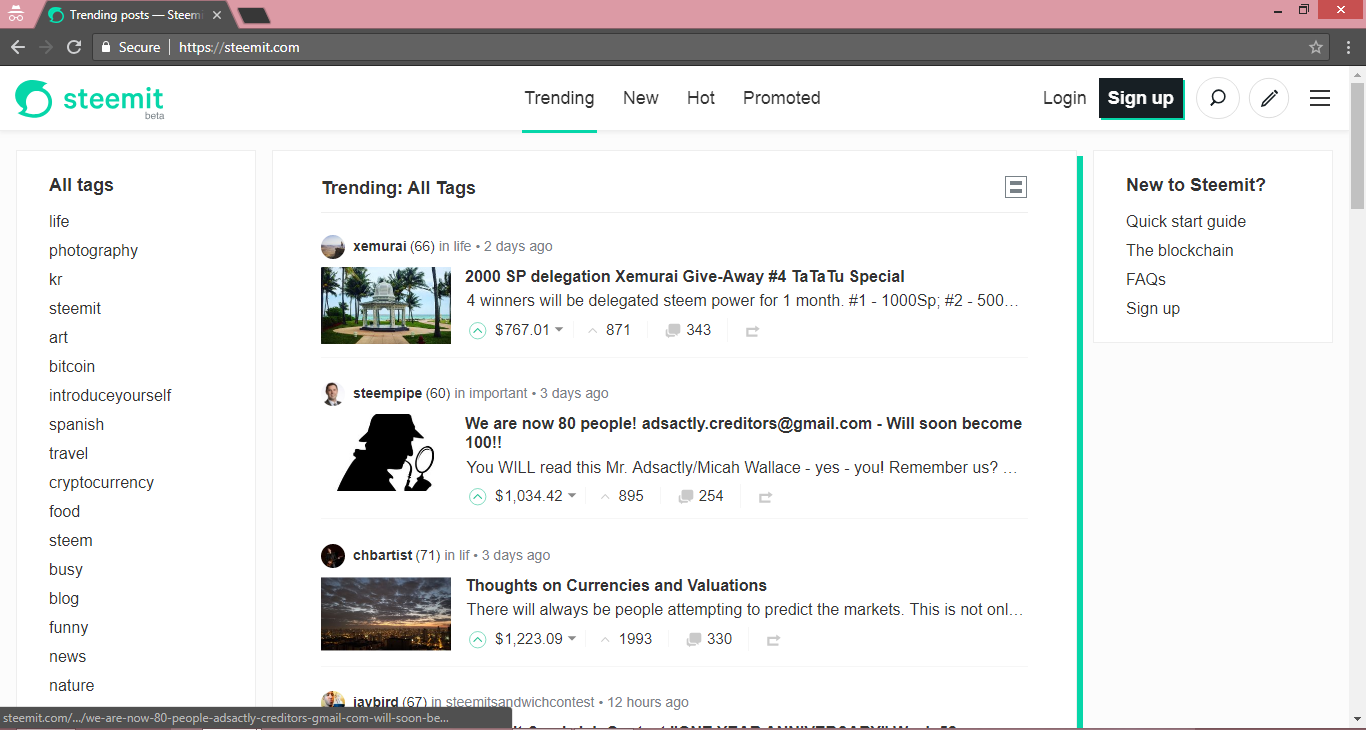Expand payout dropdown for $1,034.42
1366x730 pixels.
(572, 496)
